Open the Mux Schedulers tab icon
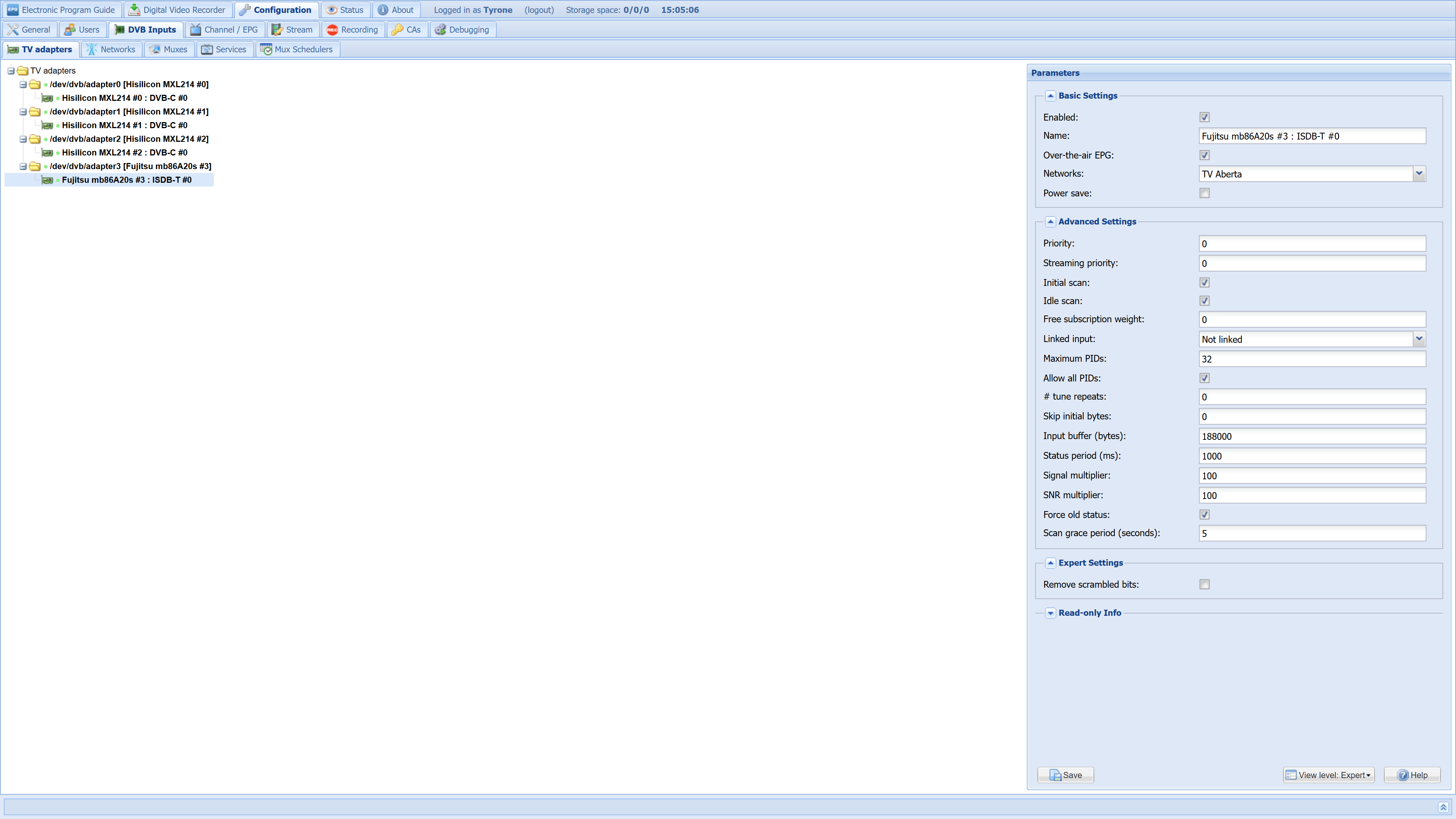This screenshot has width=1456, height=819. pyautogui.click(x=266, y=49)
